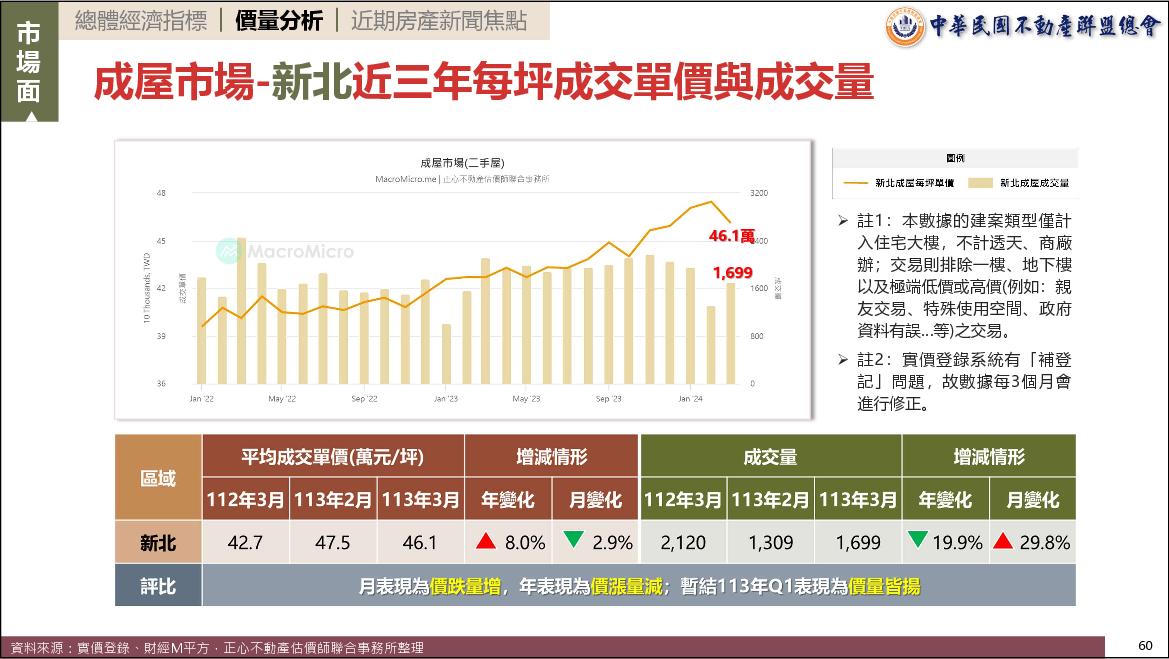Click green down triangle beside 19.9%

(x=917, y=542)
